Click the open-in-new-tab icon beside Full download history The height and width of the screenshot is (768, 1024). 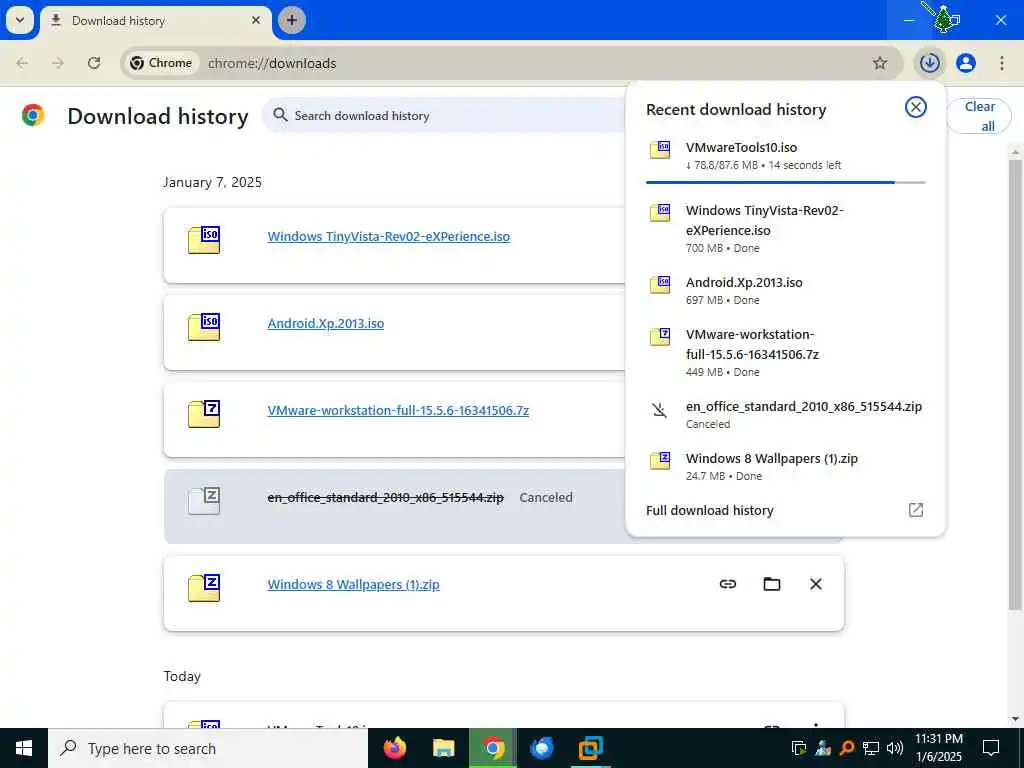pyautogui.click(x=916, y=510)
